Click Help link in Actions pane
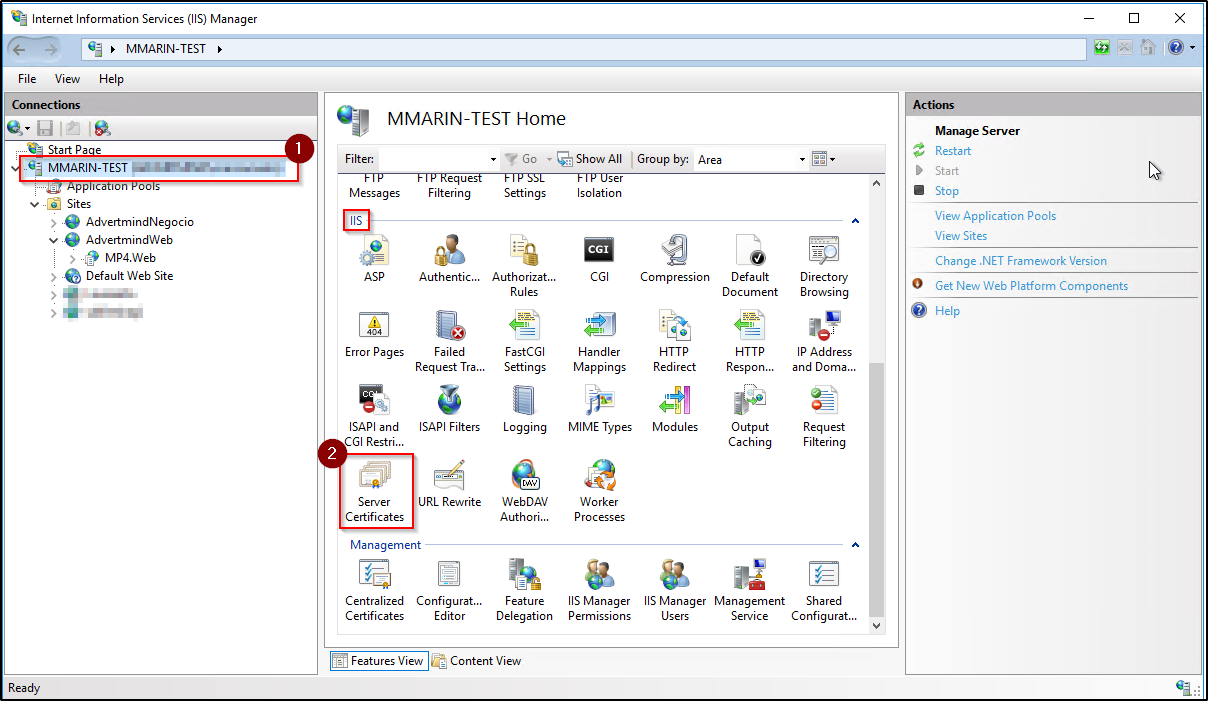Screen dimensions: 1208x701 point(947,311)
